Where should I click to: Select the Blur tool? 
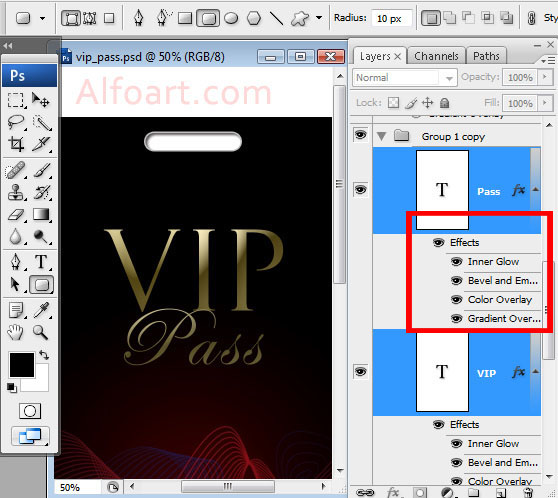16,236
